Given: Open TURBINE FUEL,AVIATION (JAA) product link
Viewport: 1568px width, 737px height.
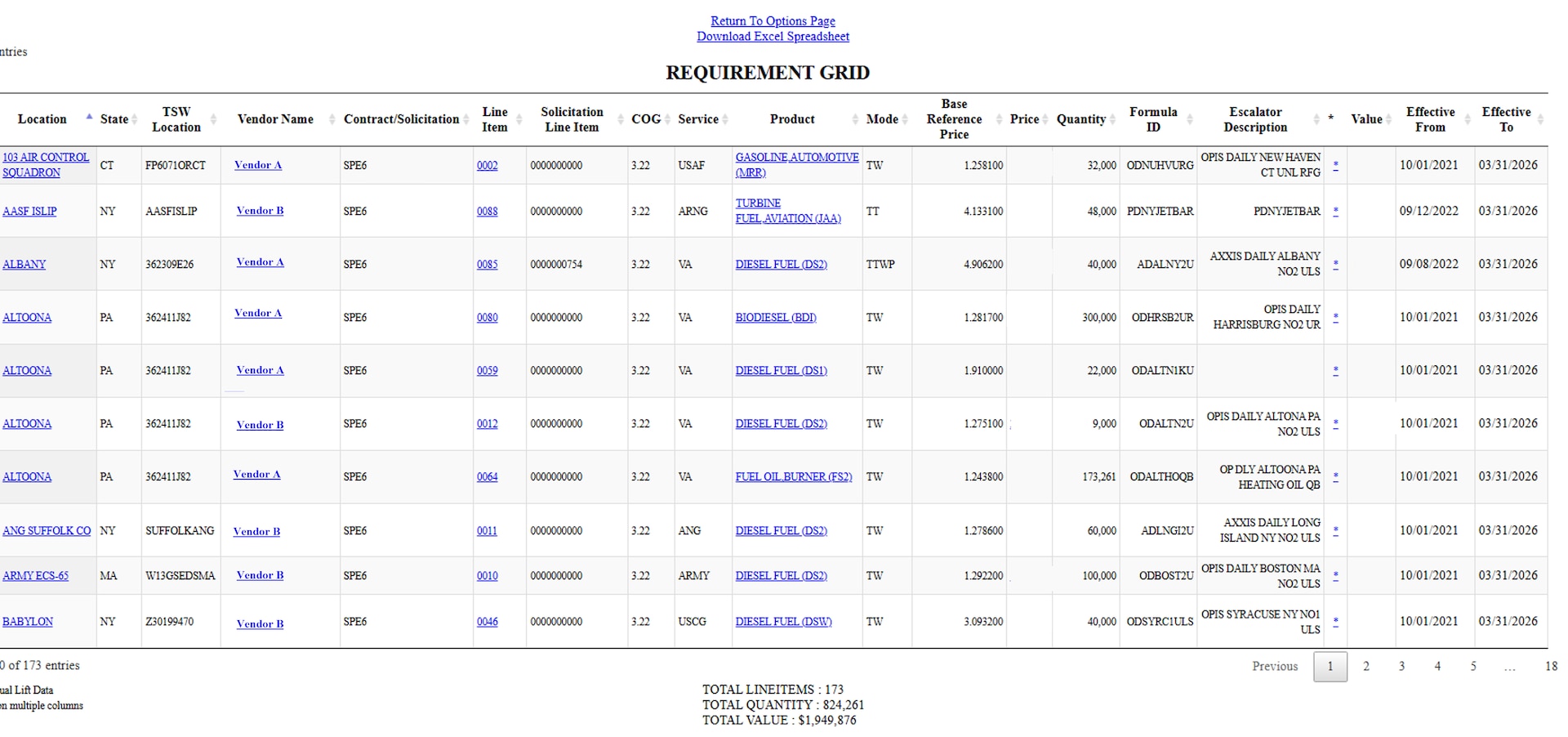Looking at the screenshot, I should (788, 211).
